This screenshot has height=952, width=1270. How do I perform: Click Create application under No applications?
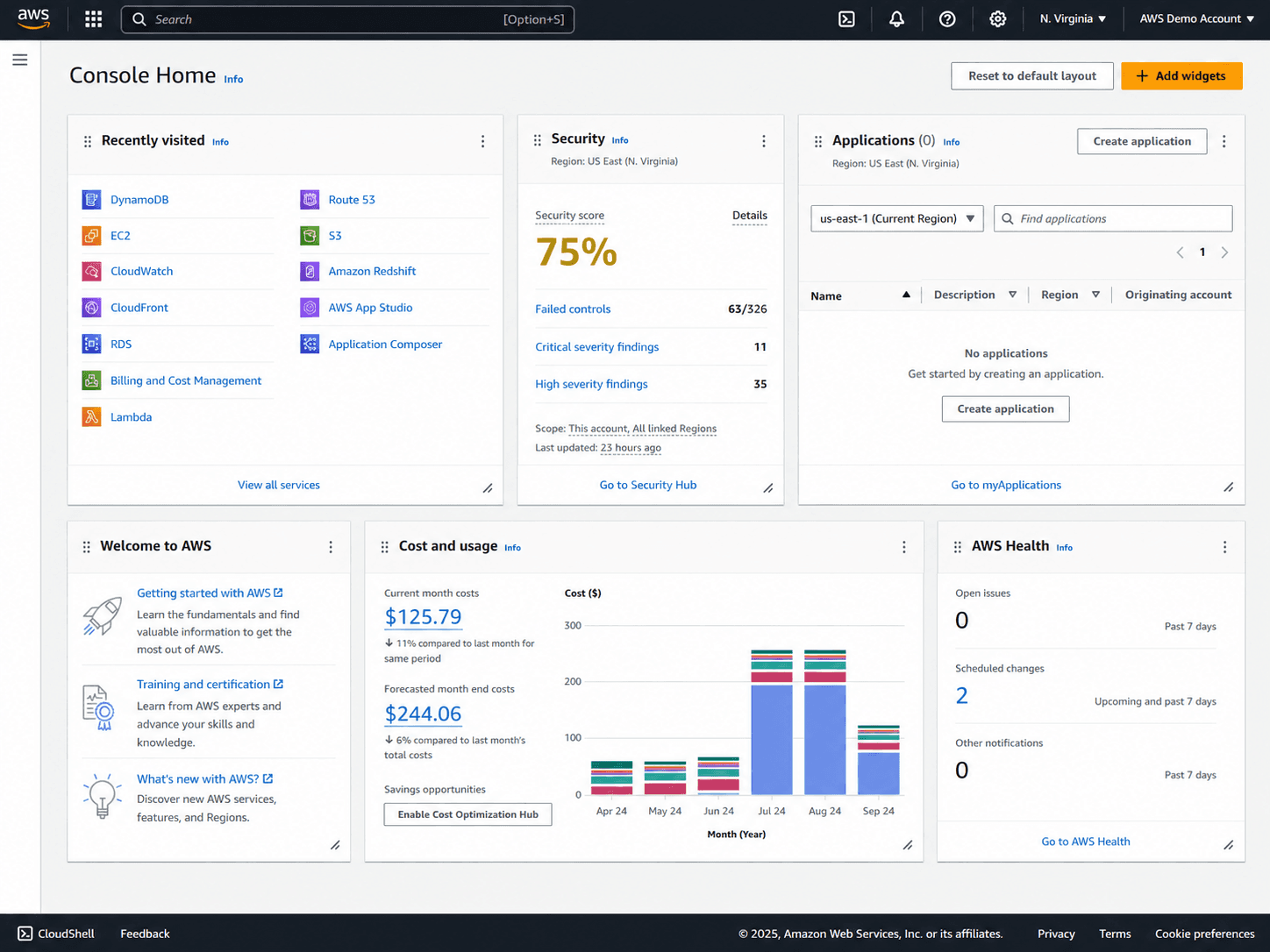(x=1005, y=409)
